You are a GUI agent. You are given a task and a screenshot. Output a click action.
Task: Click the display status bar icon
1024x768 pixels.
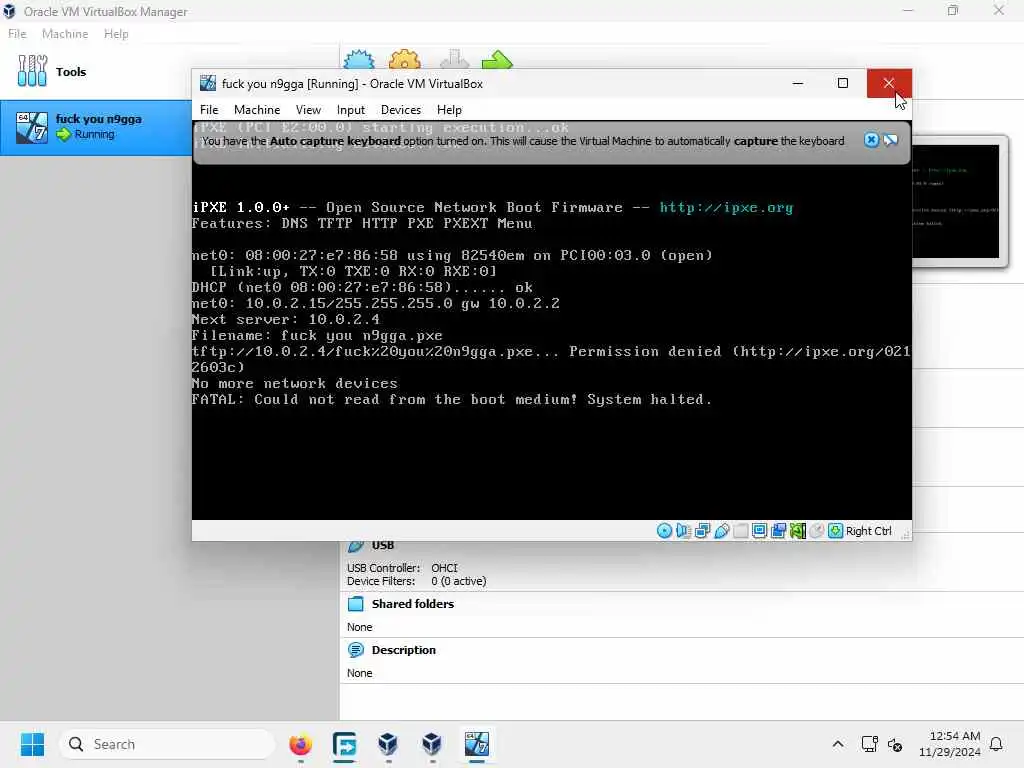(760, 531)
